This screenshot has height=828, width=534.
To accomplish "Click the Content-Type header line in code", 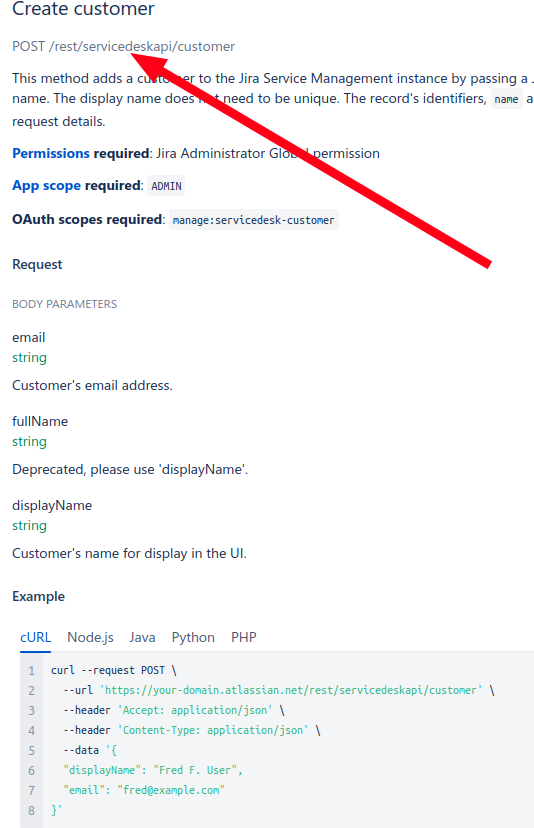I will point(192,730).
